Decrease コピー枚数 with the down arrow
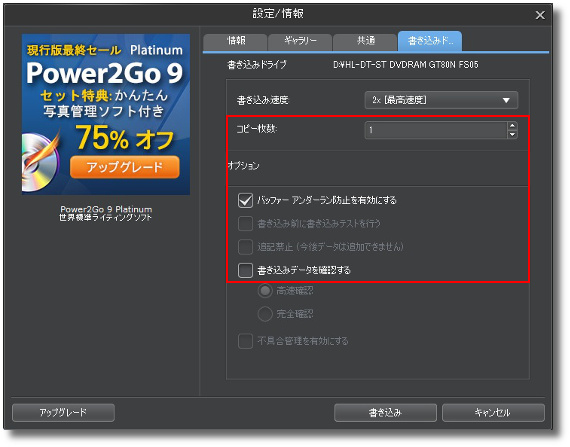This screenshot has height=447, width=570. pos(512,134)
